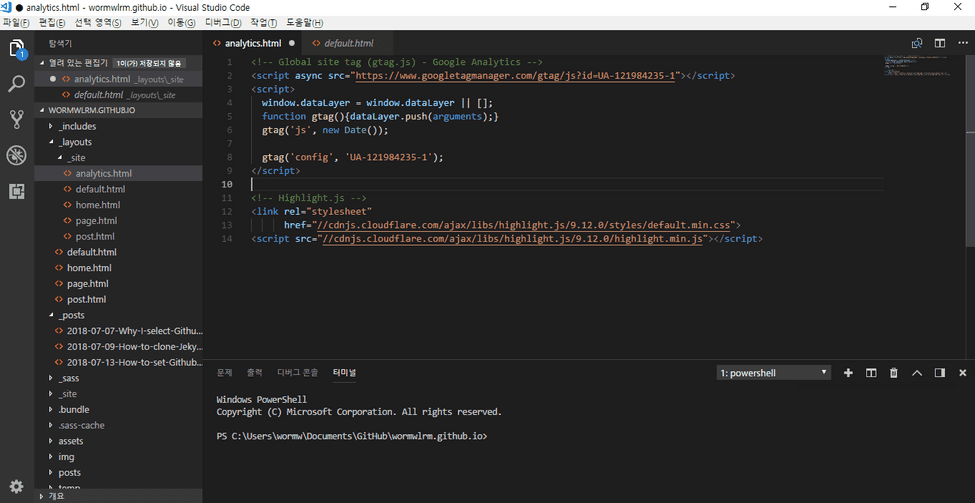Open the 디버그 콘솔 panel tab
Screen dimensions: 975x503
coord(297,373)
